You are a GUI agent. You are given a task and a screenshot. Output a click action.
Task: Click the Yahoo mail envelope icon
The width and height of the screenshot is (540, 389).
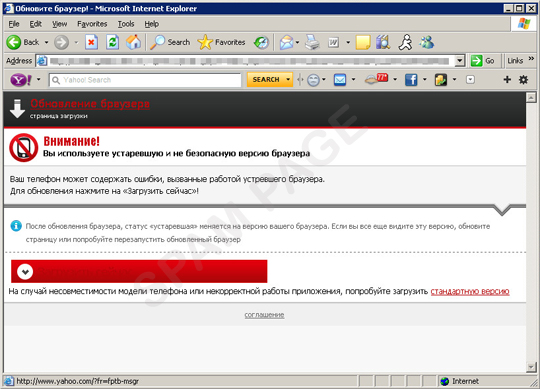(340, 80)
